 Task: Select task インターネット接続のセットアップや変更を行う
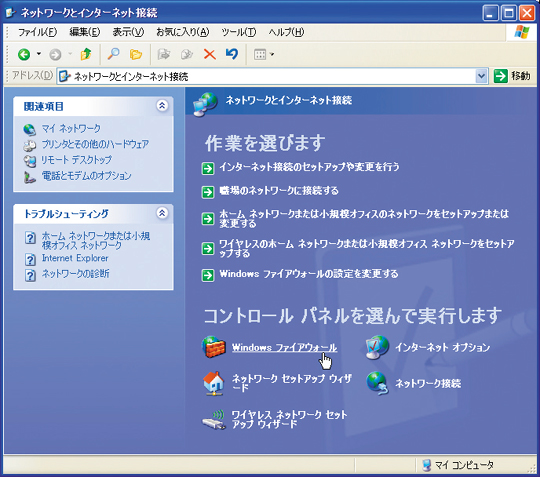pyautogui.click(x=309, y=167)
